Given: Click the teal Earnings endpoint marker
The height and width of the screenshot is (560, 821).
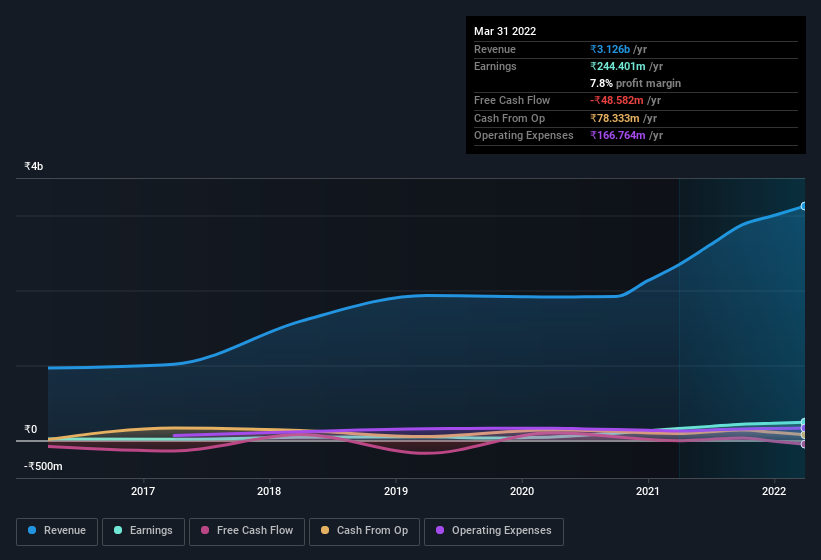Looking at the screenshot, I should click(x=803, y=422).
